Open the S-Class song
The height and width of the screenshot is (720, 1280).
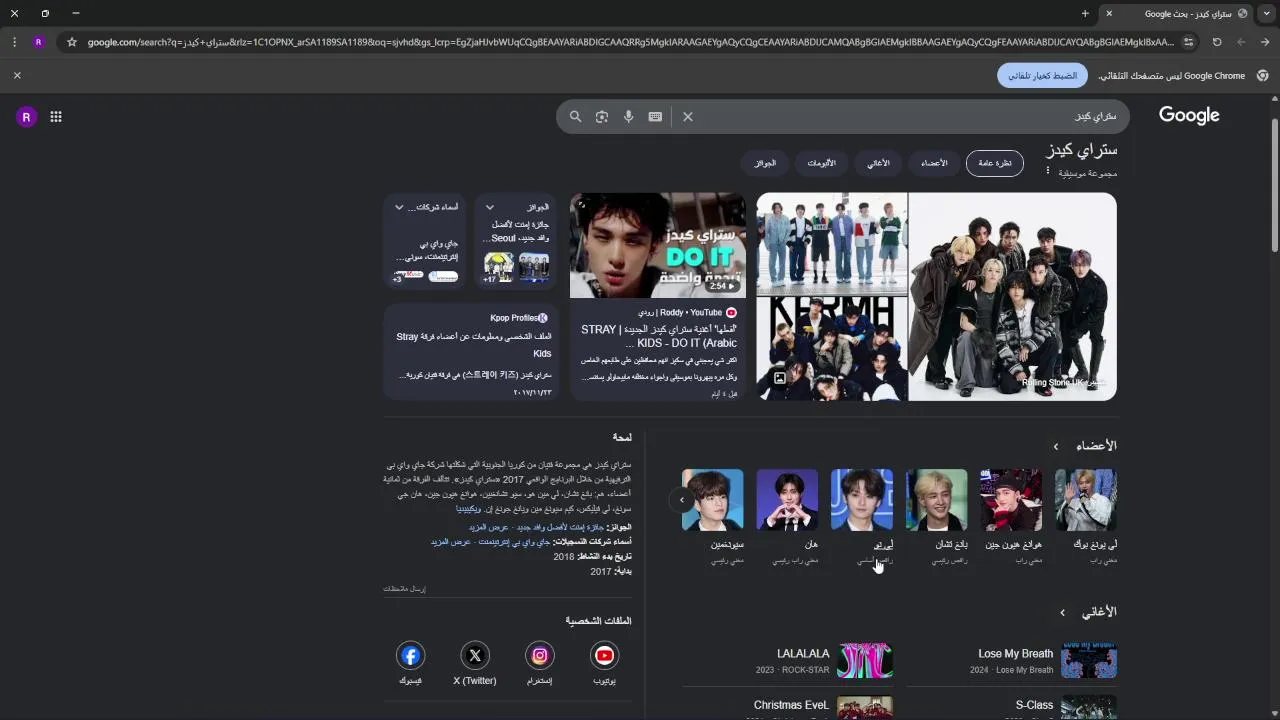(1012, 707)
